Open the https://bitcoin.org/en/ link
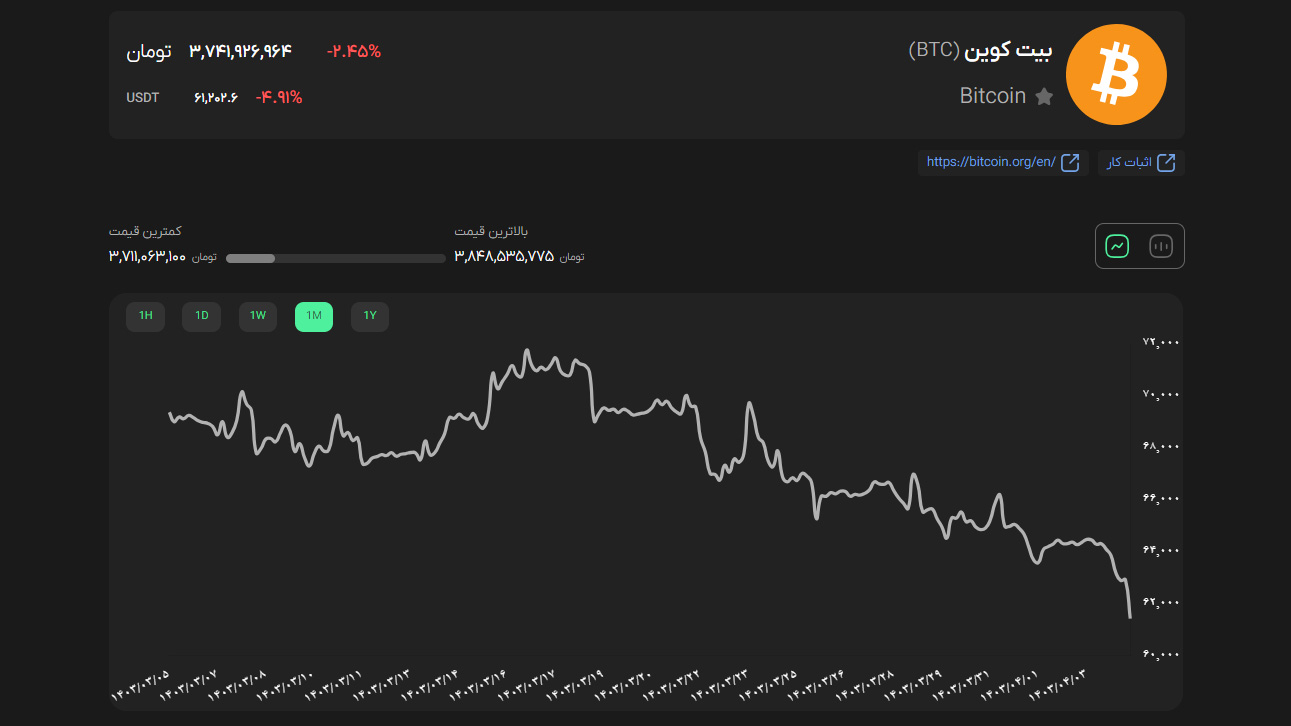1291x726 pixels. [1004, 162]
